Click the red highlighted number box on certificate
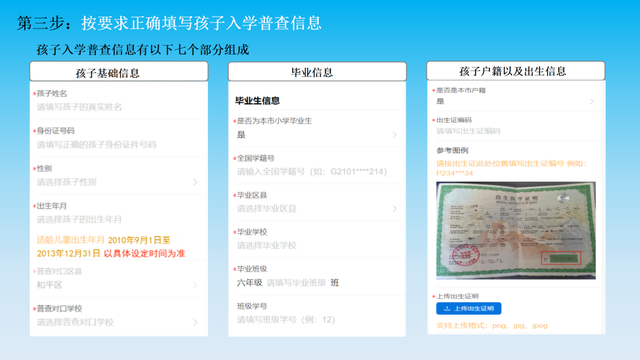Viewport: 640px width, 360px height. [561, 258]
